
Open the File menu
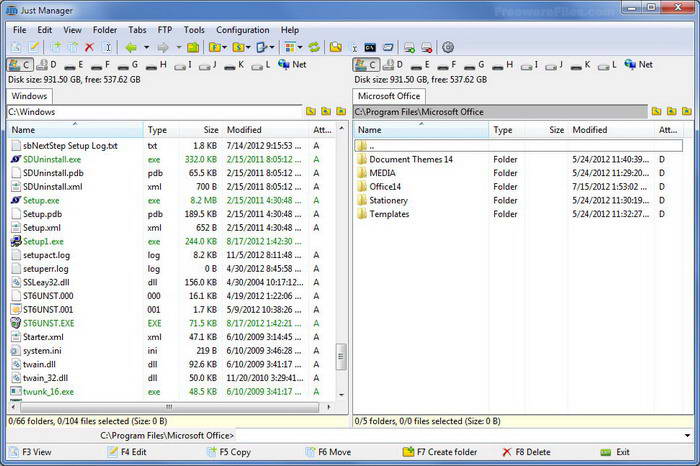pyautogui.click(x=19, y=30)
